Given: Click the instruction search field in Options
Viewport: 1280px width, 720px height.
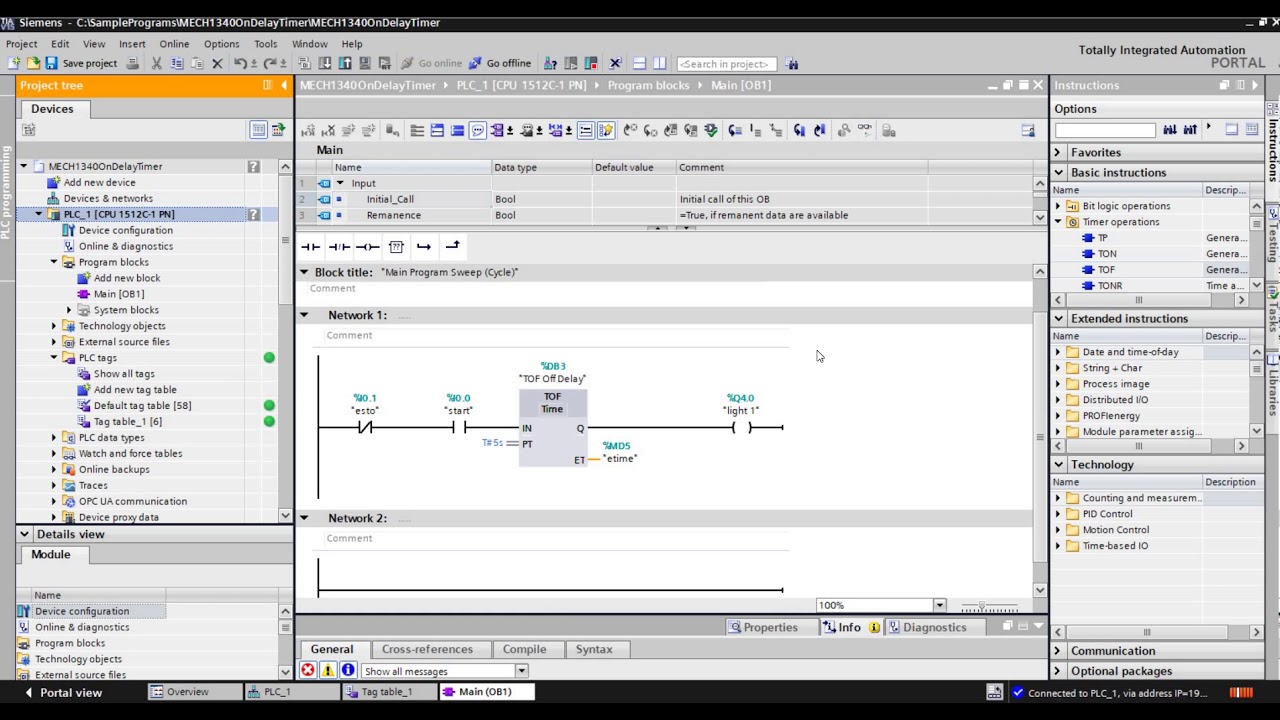Looking at the screenshot, I should tap(1105, 130).
